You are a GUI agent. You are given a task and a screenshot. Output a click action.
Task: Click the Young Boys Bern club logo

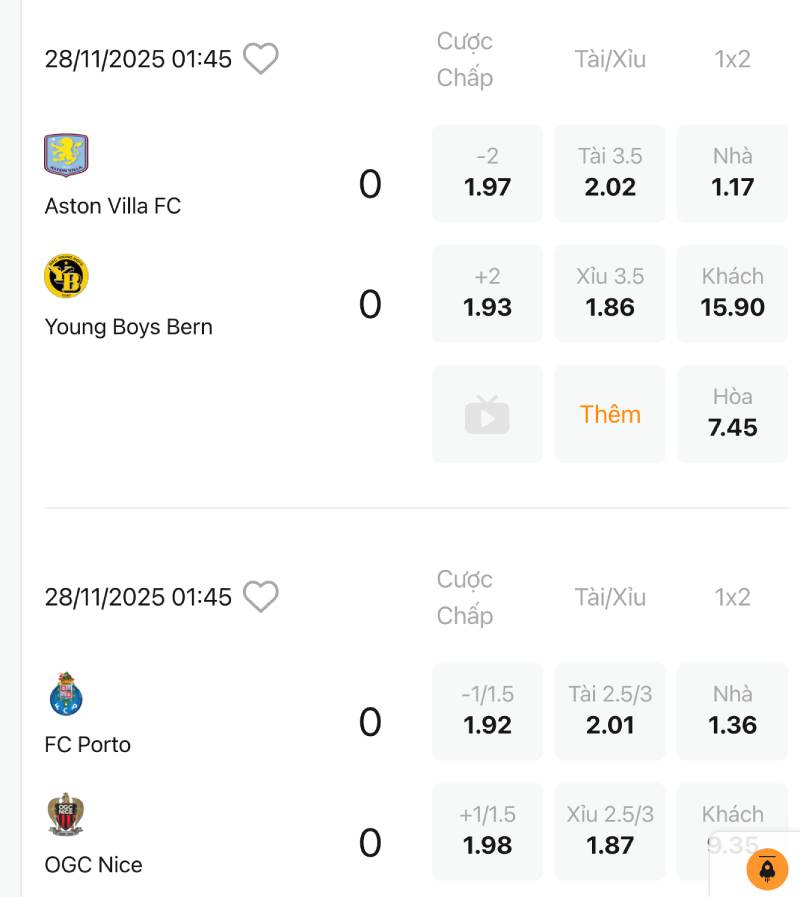pos(66,276)
